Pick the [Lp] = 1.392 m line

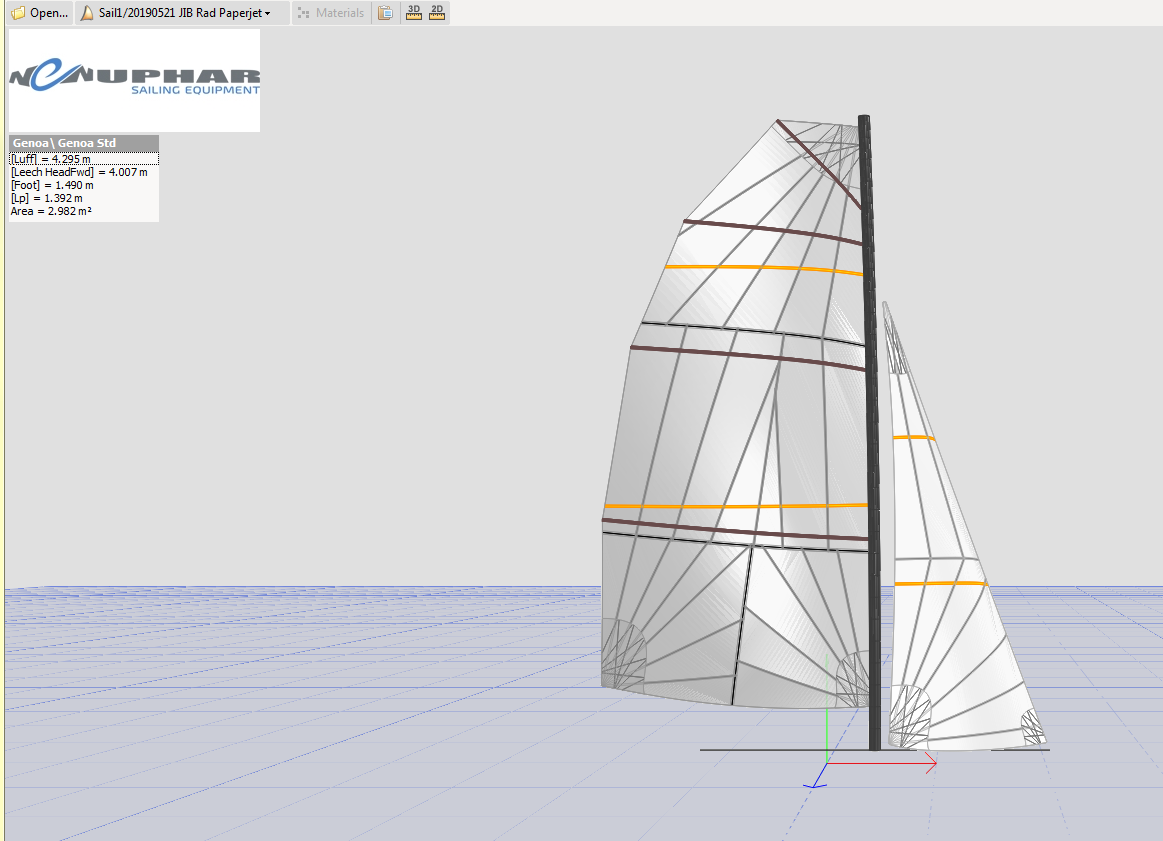tap(46, 198)
